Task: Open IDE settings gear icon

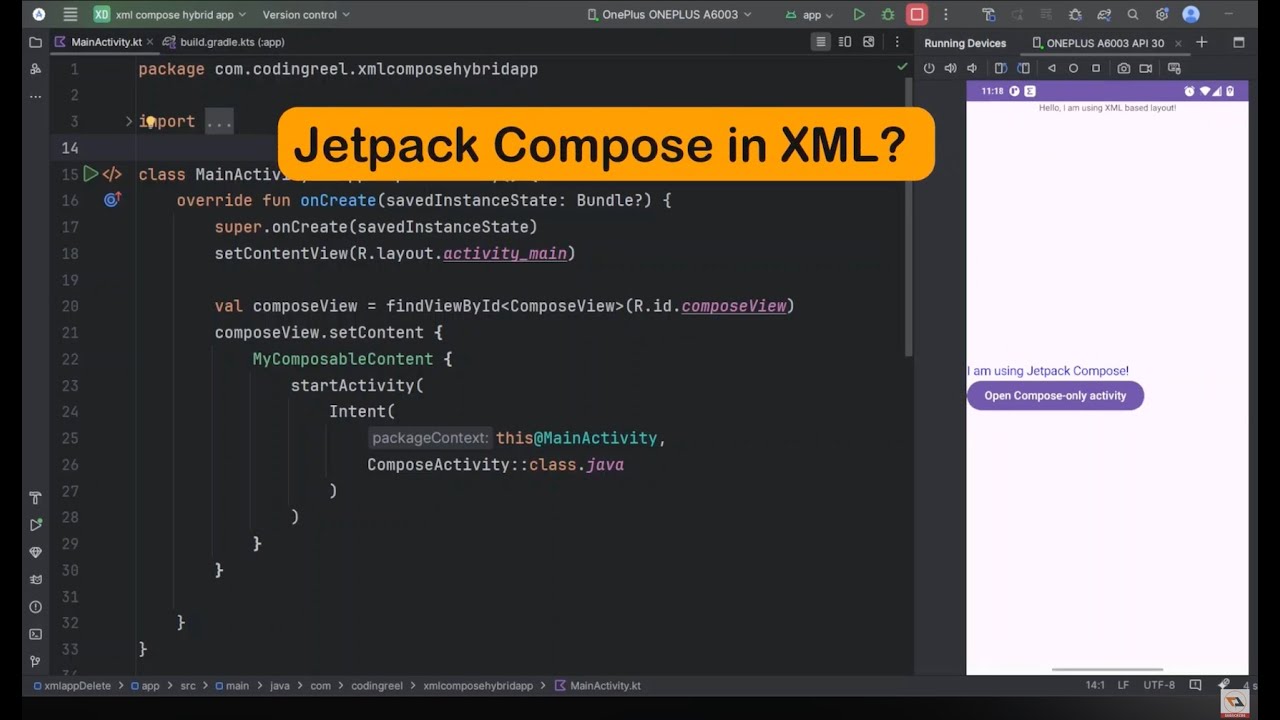Action: tap(1162, 15)
